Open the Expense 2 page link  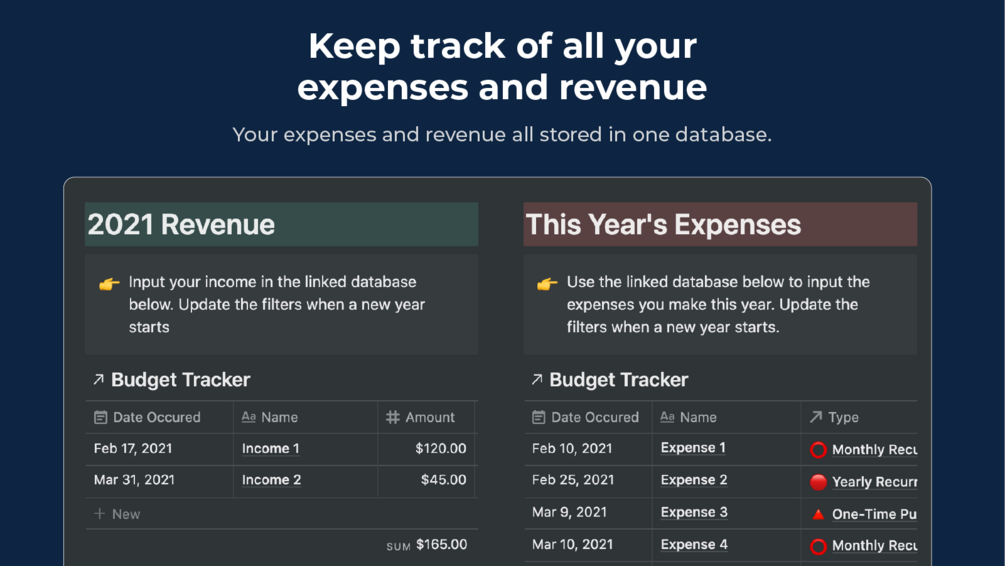(694, 480)
